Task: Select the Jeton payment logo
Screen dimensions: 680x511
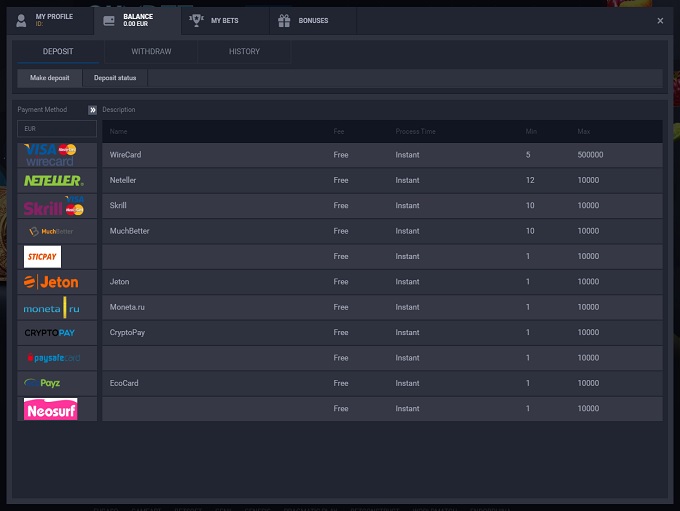Action: (x=52, y=282)
